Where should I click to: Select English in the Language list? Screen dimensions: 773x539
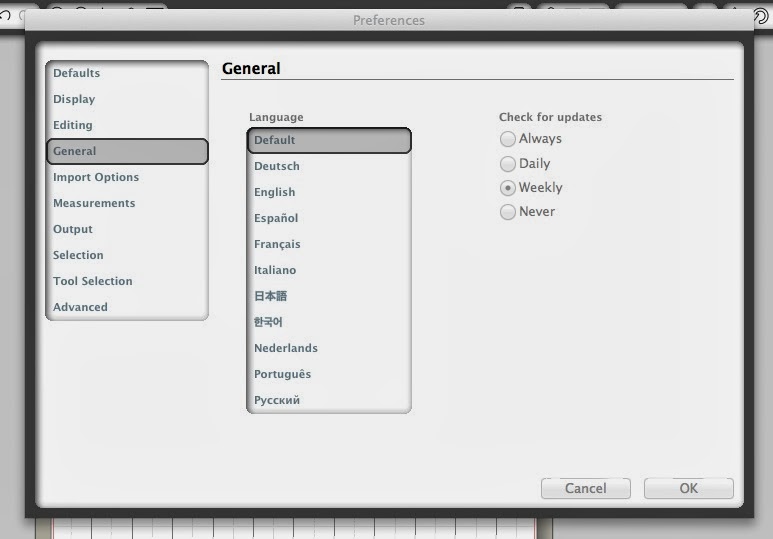click(x=329, y=192)
